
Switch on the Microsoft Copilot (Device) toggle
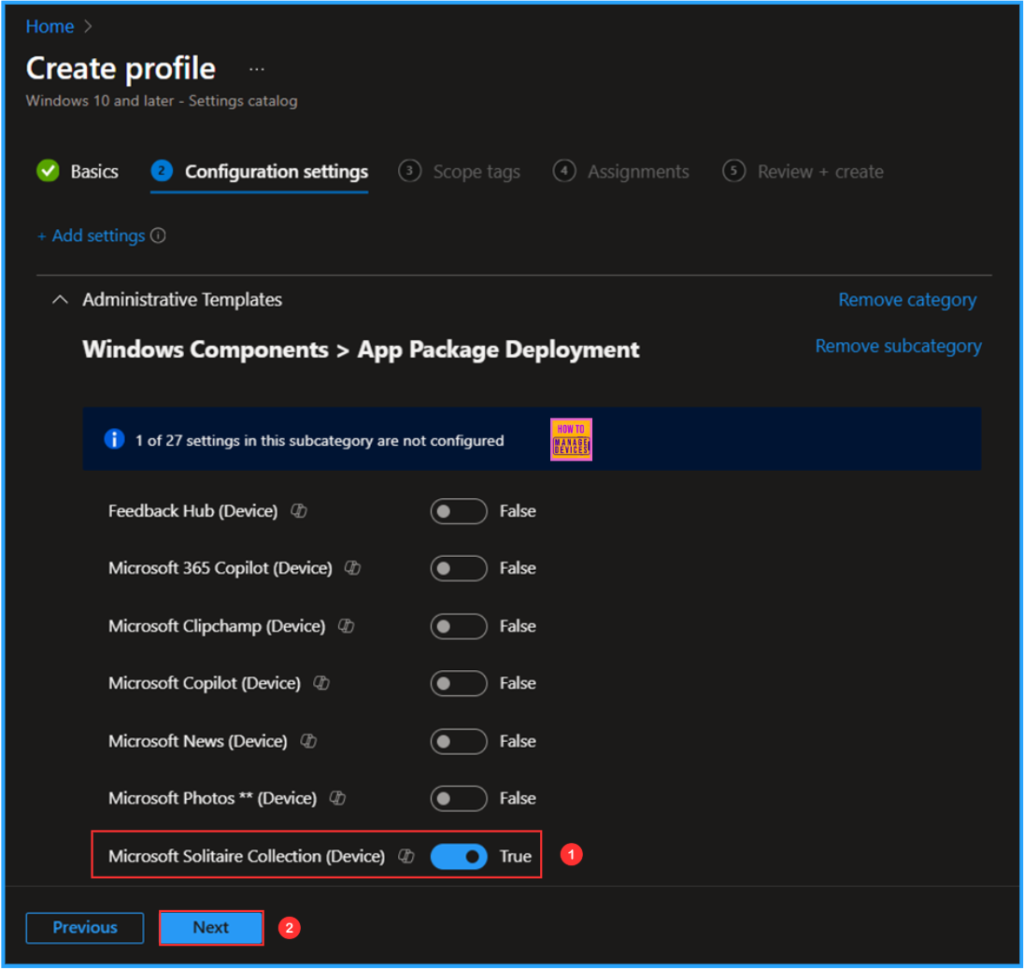click(x=458, y=683)
